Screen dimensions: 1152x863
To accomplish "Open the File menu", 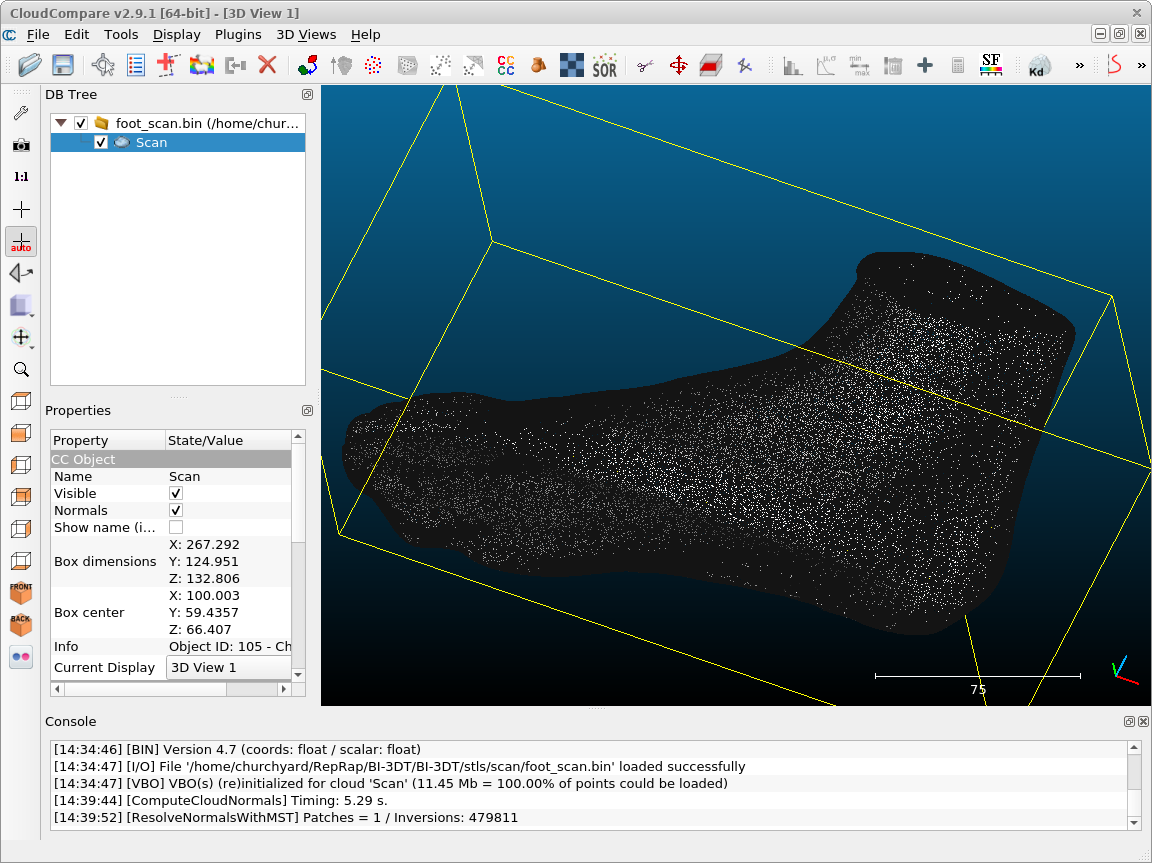I will point(37,35).
